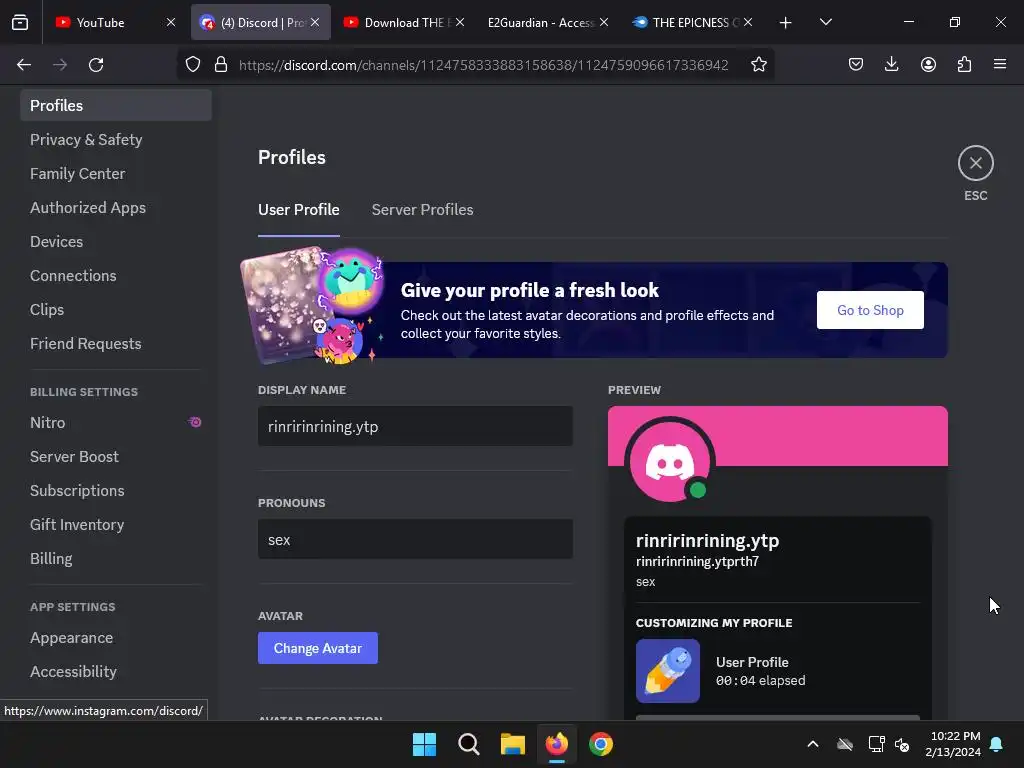Open the Firefox account icon
Viewport: 1024px width, 768px height.
tap(928, 65)
